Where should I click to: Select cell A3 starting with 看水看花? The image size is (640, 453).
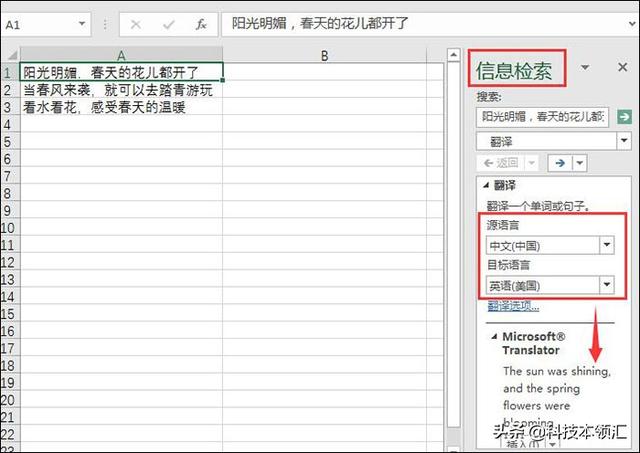coord(121,107)
